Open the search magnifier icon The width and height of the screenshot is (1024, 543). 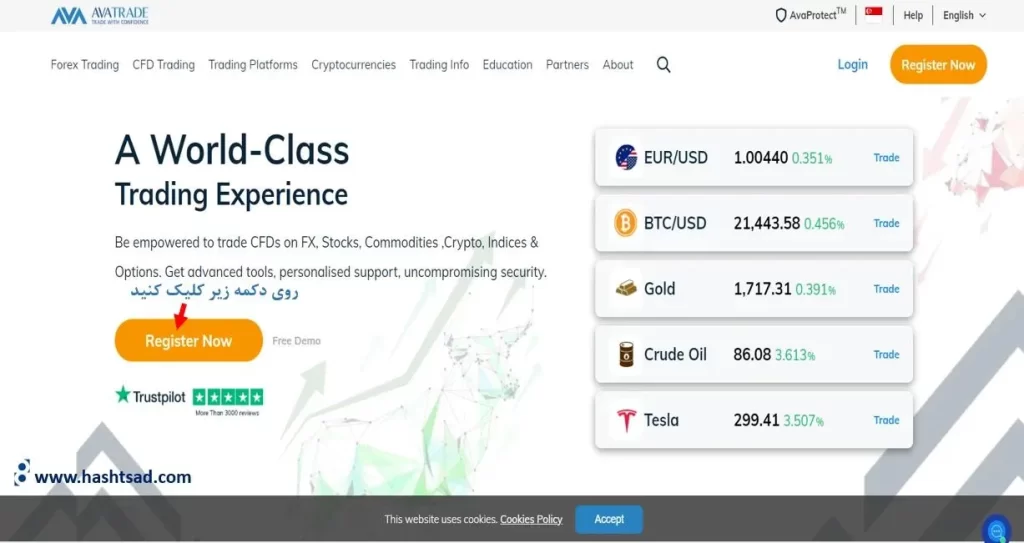[x=664, y=65]
